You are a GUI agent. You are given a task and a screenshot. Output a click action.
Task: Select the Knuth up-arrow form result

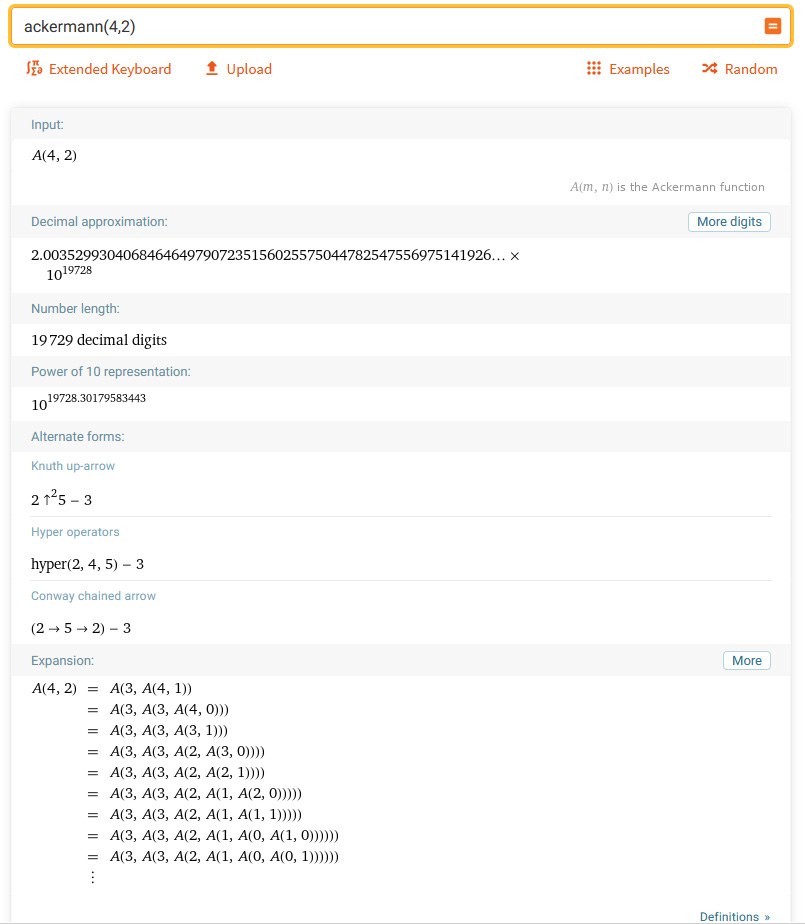(x=62, y=499)
